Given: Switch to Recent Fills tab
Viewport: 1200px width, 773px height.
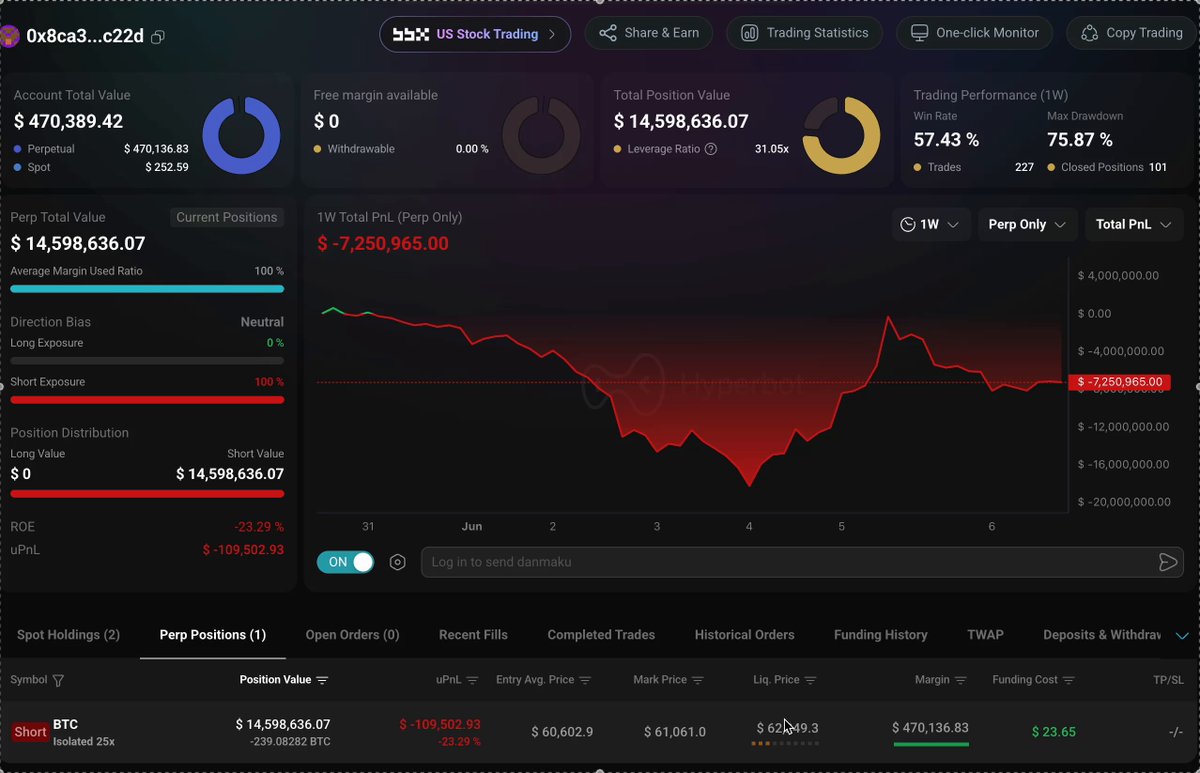Looking at the screenshot, I should pyautogui.click(x=473, y=635).
